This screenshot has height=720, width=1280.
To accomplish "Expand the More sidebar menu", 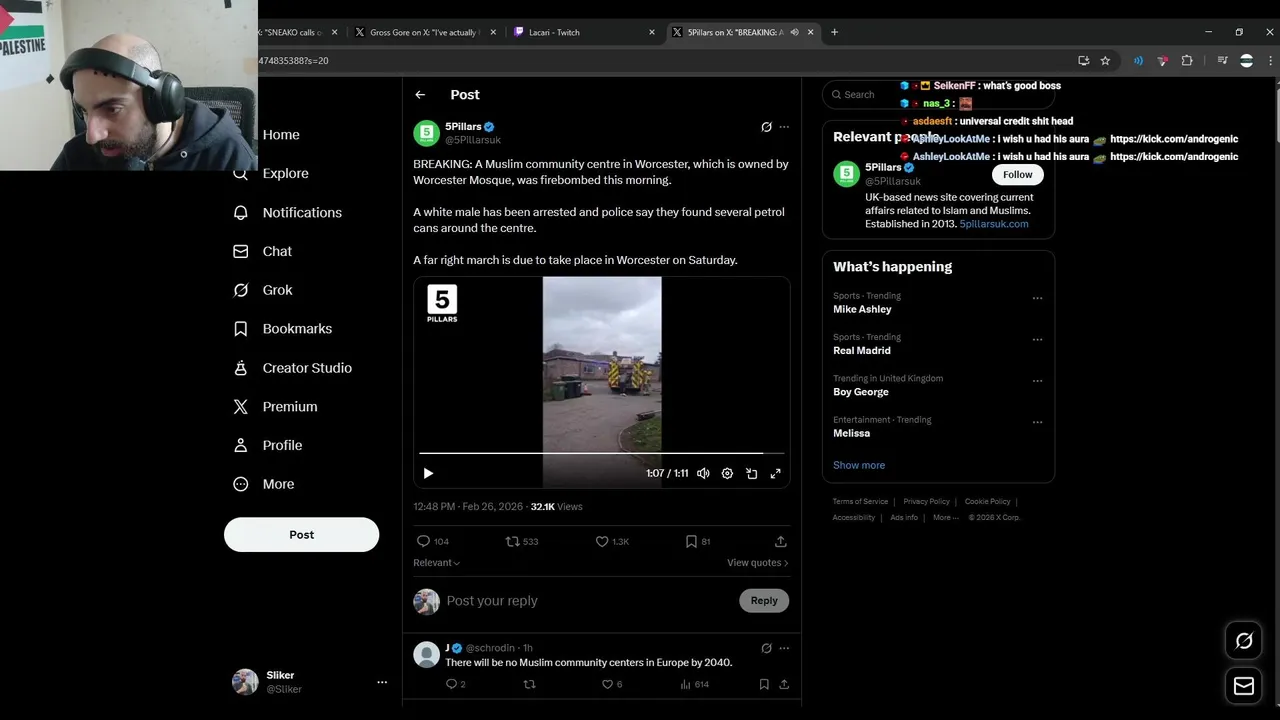I will coord(264,484).
